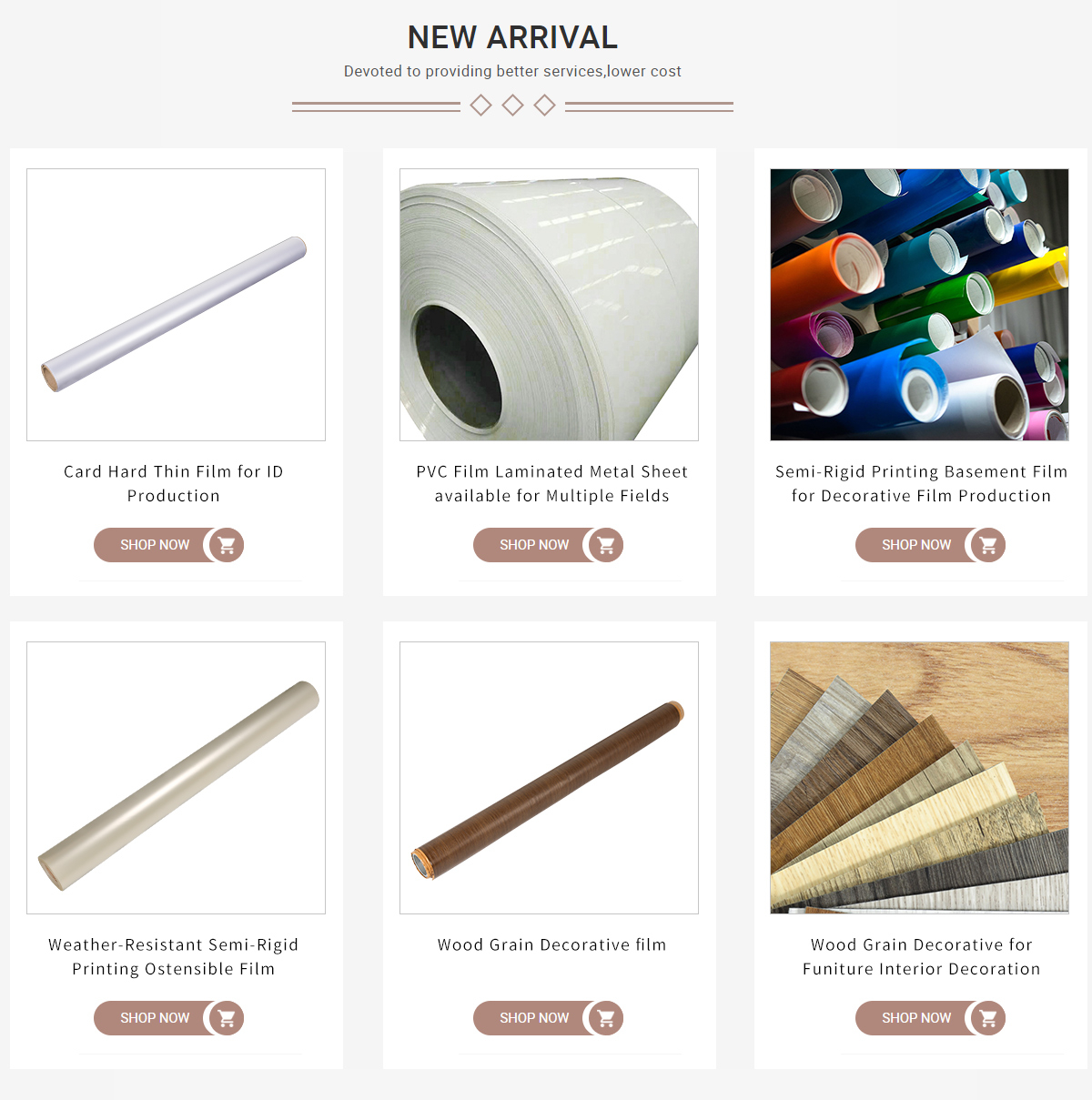
Task: Click SHOP NOW for Wood Grain Decorative film
Action: pos(534,1018)
